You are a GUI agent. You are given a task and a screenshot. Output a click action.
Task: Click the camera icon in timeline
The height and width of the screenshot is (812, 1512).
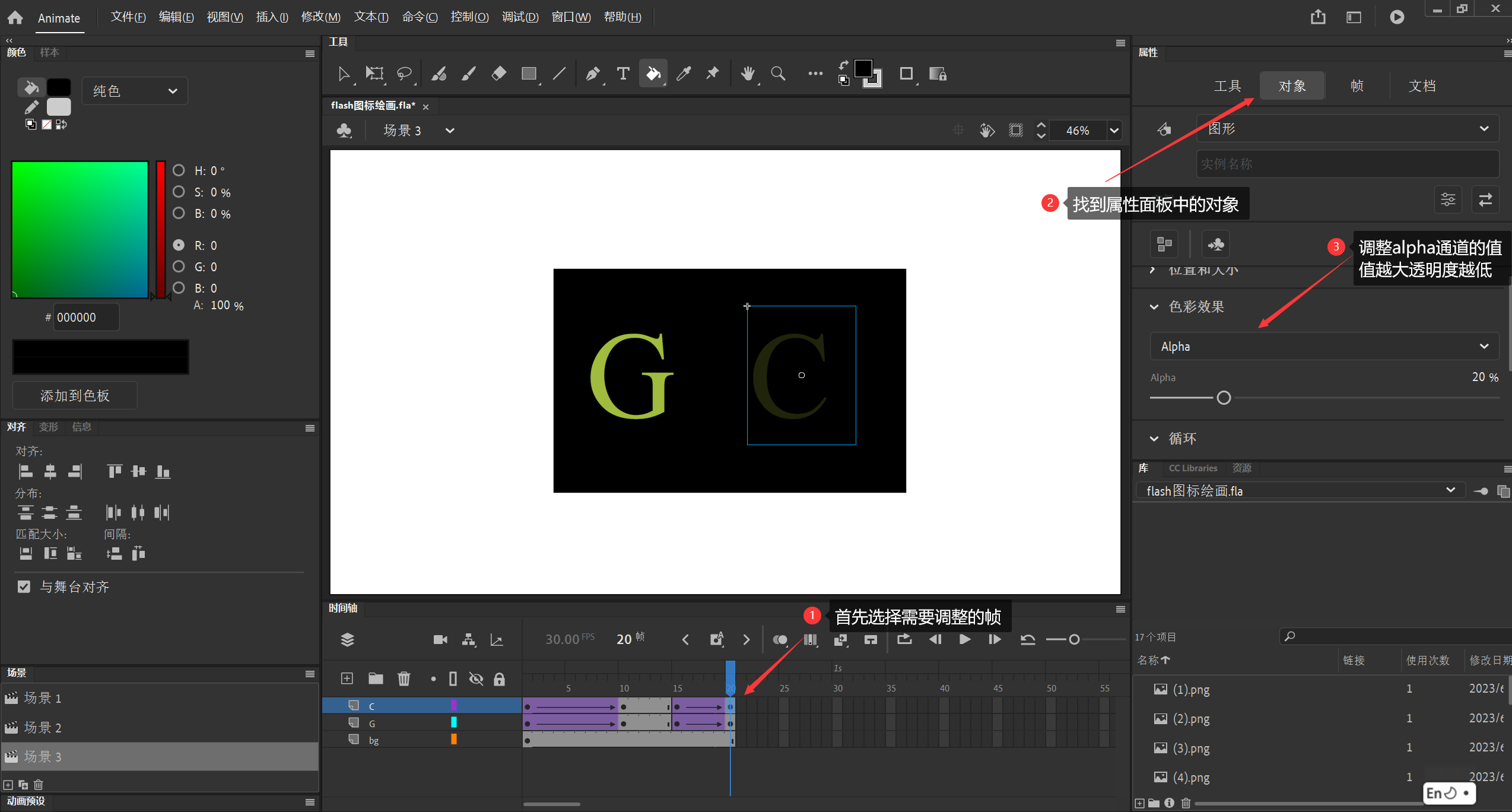pyautogui.click(x=440, y=640)
